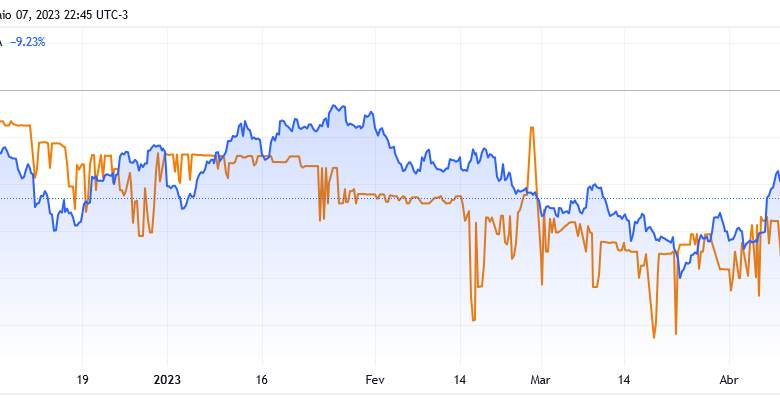Screen dimensions: 780x404
Task: Select the -9.23% change label
Action: pyautogui.click(x=28, y=43)
